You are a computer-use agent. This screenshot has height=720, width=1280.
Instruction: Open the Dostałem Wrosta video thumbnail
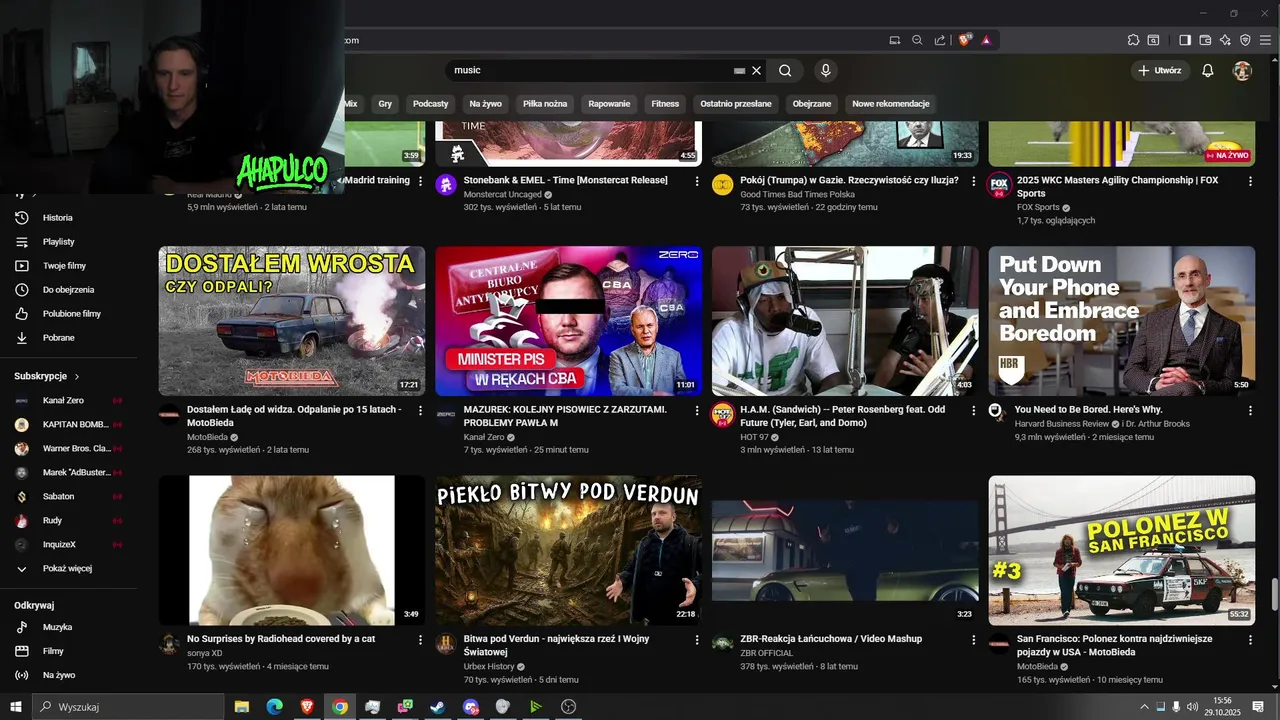click(292, 321)
